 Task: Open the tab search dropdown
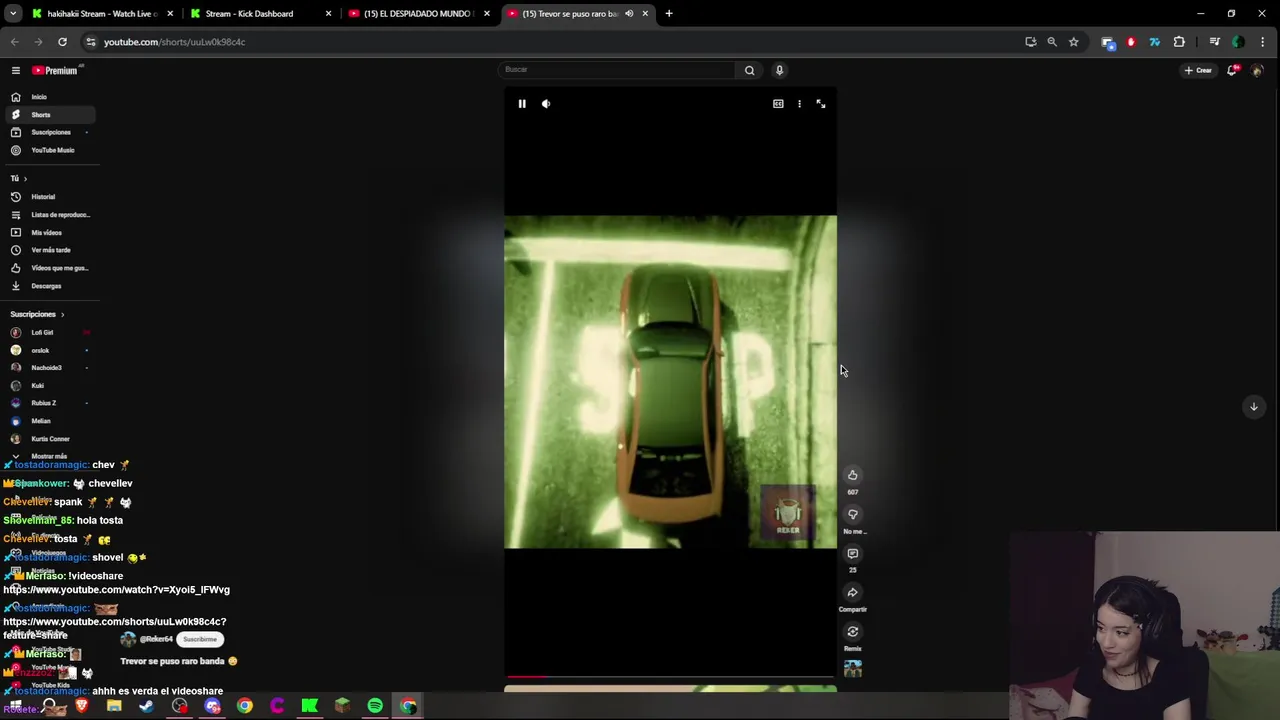coord(13,14)
